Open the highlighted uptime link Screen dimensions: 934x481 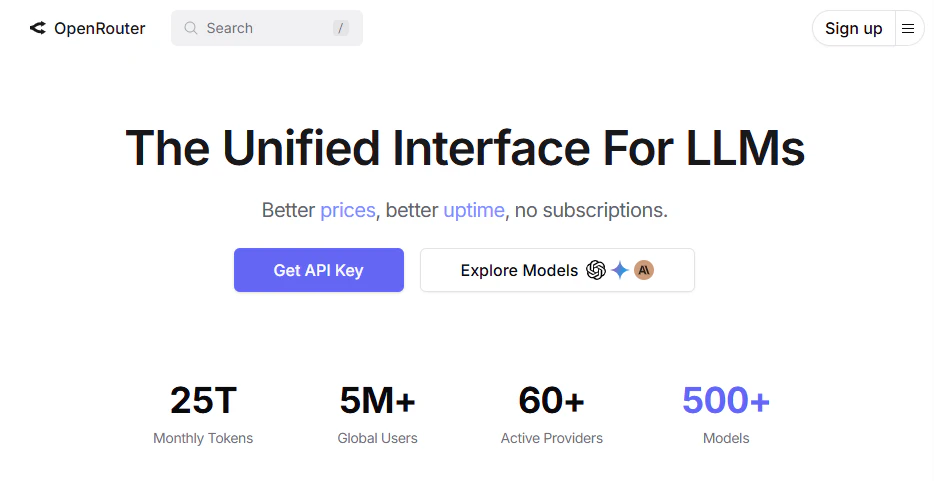[474, 210]
